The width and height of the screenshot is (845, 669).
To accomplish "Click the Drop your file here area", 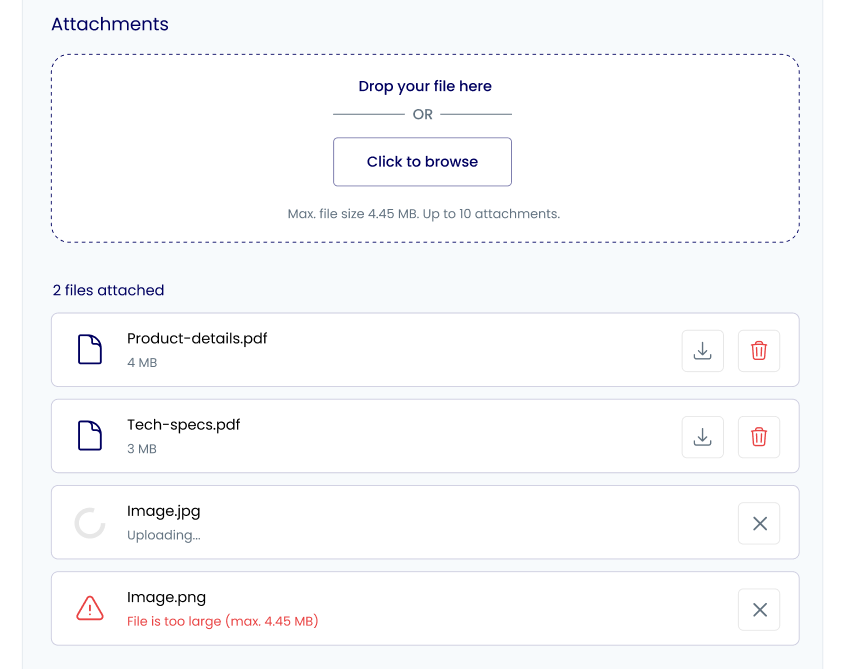I will pos(425,148).
